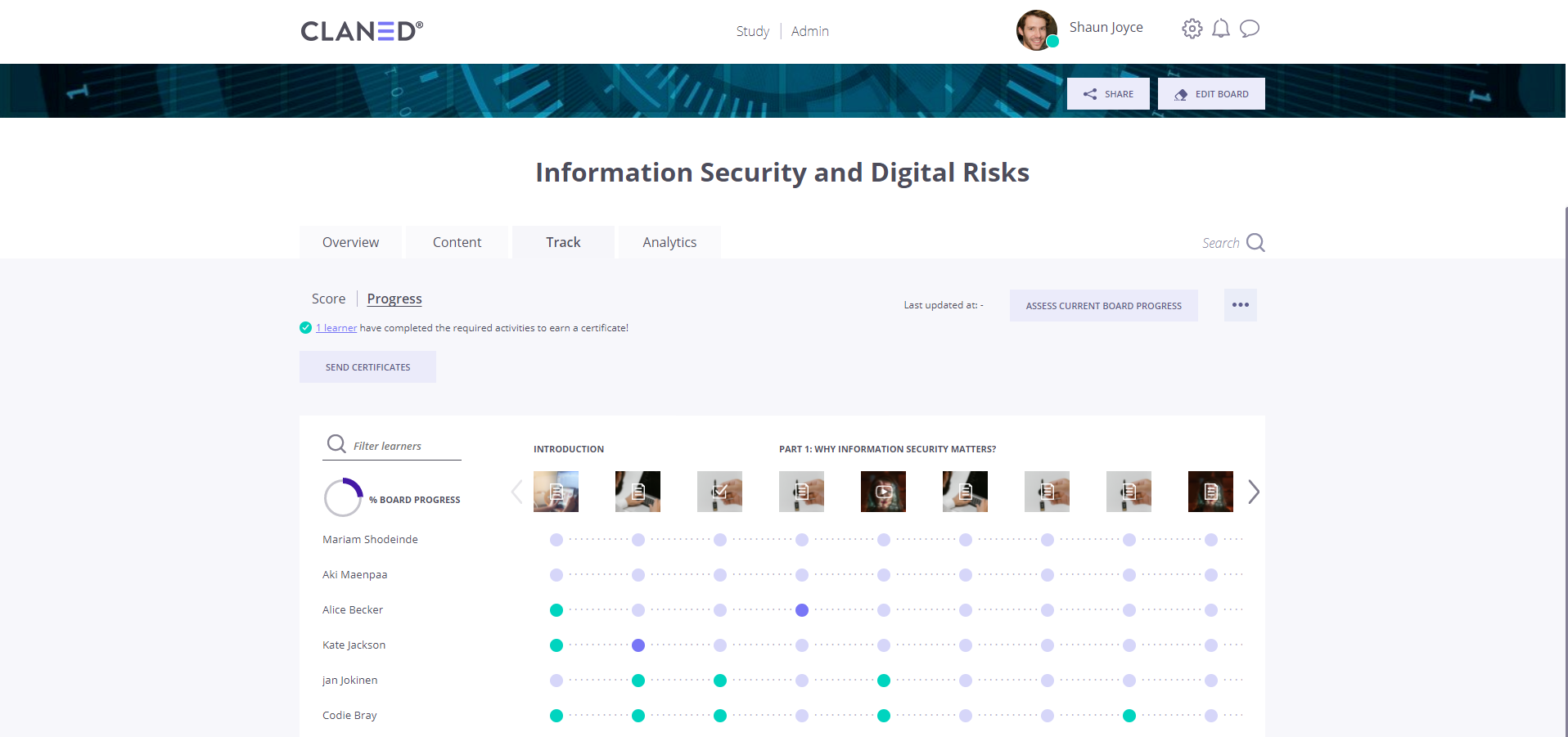Click the Claned logo

[362, 31]
